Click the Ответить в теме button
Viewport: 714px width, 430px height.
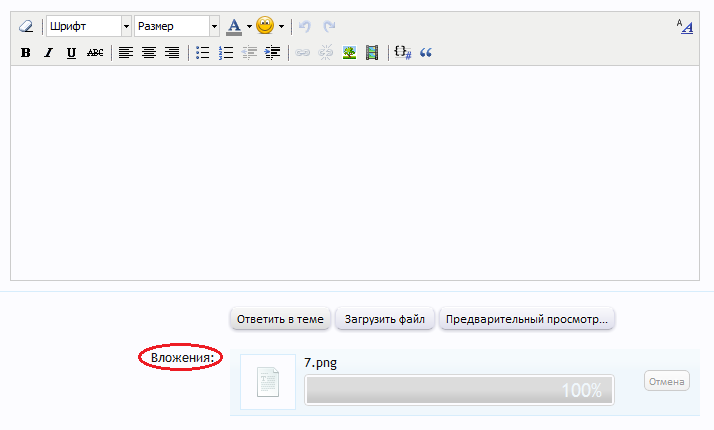point(280,319)
